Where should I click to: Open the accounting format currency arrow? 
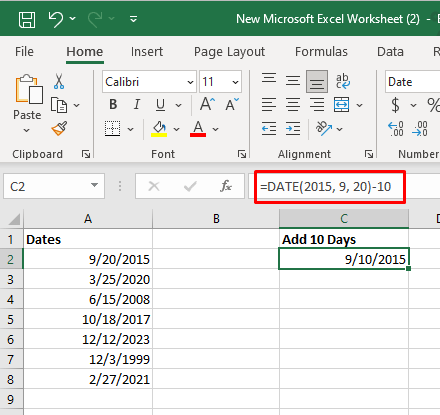[x=413, y=105]
